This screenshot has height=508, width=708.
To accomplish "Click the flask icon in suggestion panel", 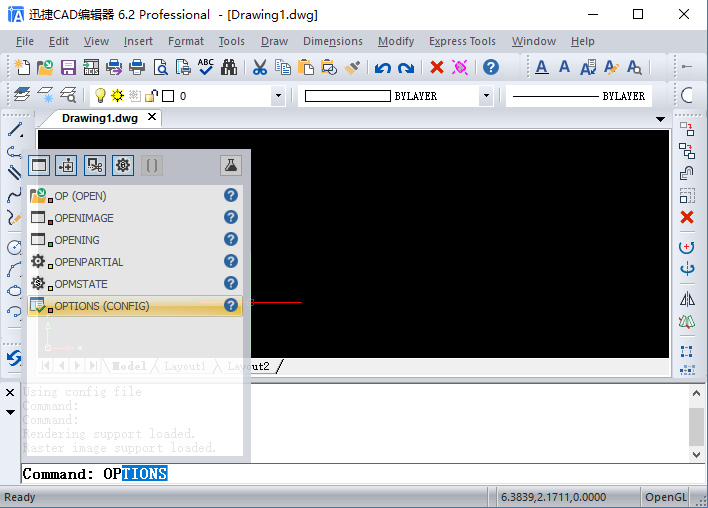I will coord(231,165).
